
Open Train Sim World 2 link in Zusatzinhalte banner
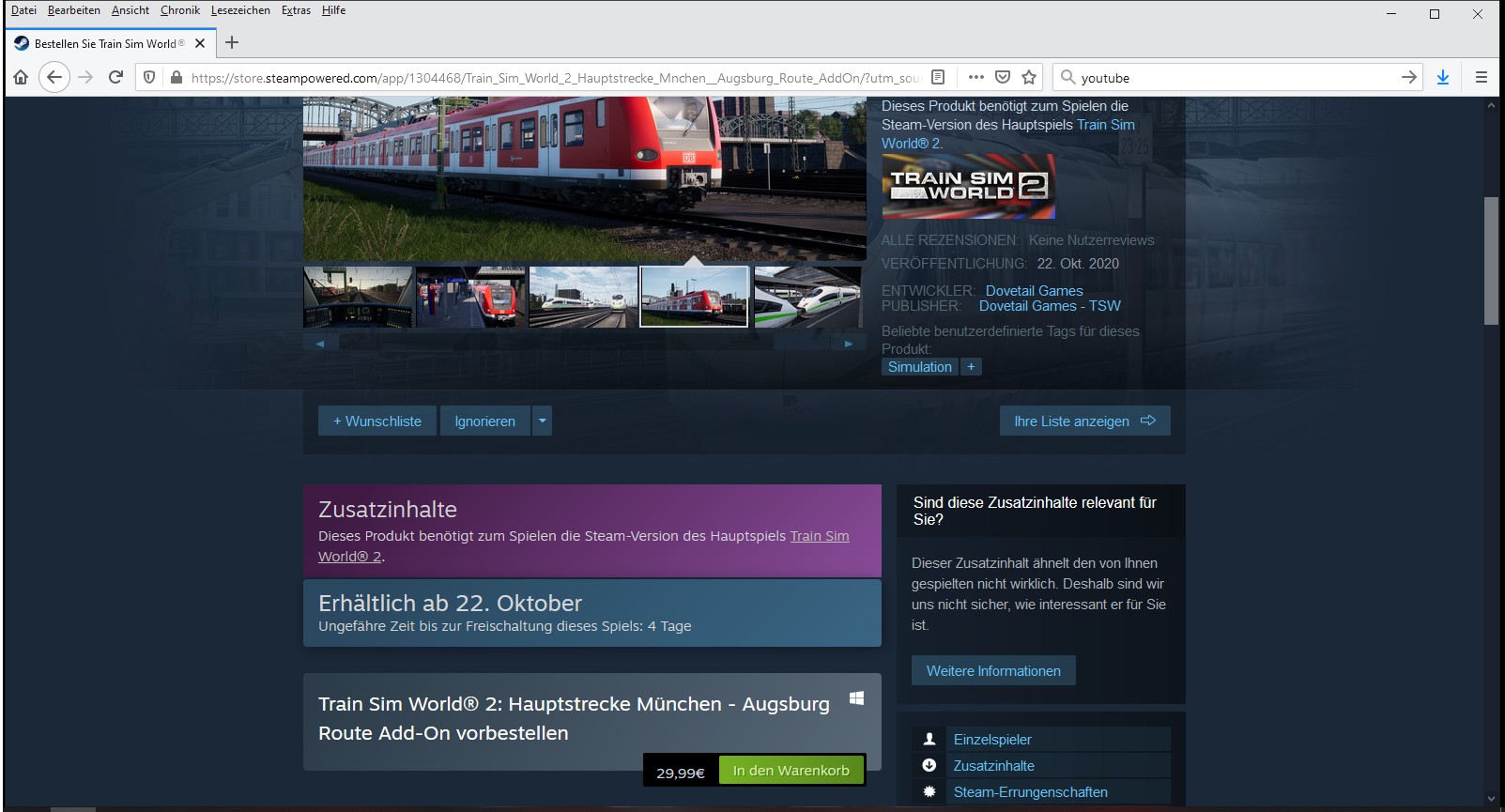pos(583,545)
